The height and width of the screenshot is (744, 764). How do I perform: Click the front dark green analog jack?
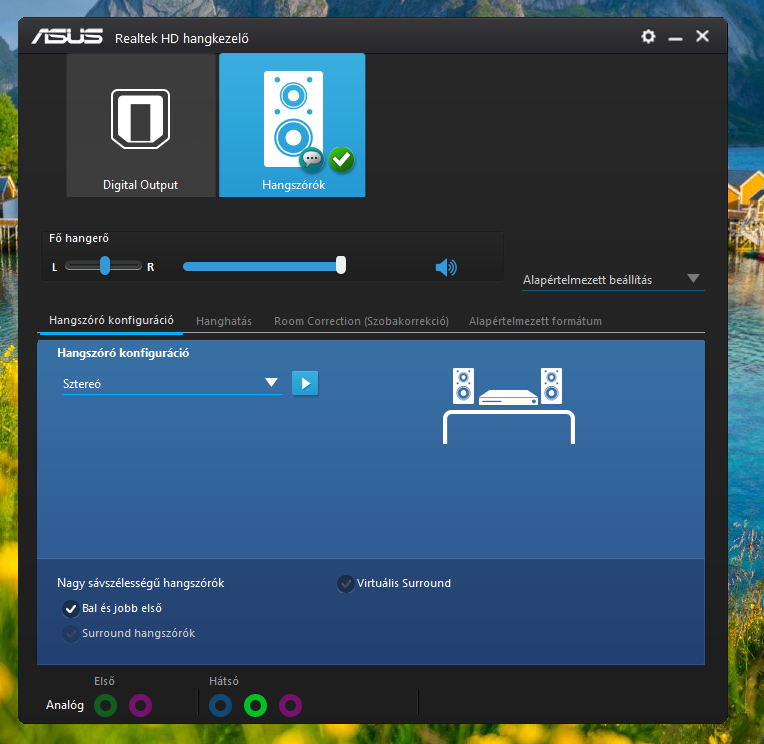pyautogui.click(x=105, y=705)
